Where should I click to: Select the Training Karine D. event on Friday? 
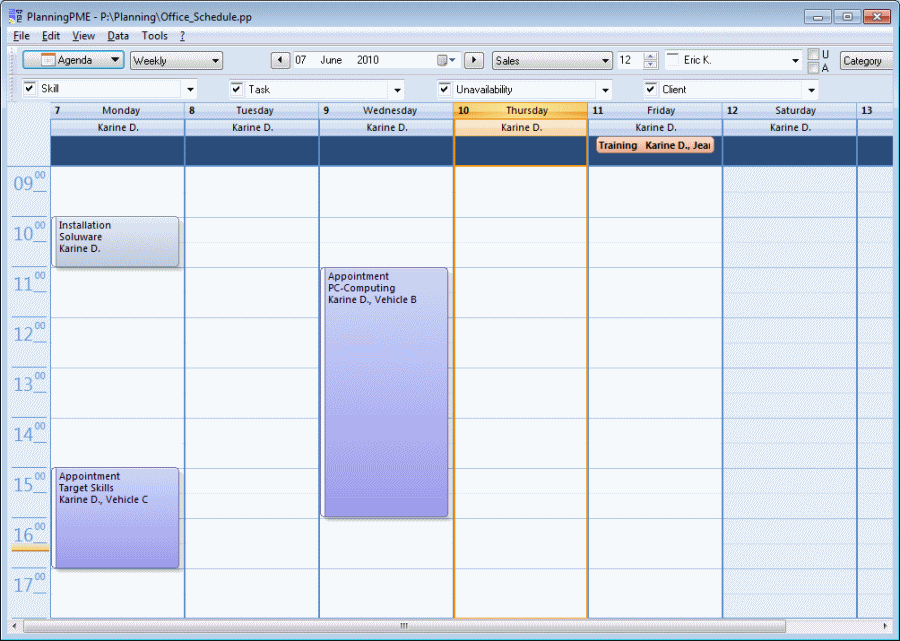[655, 145]
